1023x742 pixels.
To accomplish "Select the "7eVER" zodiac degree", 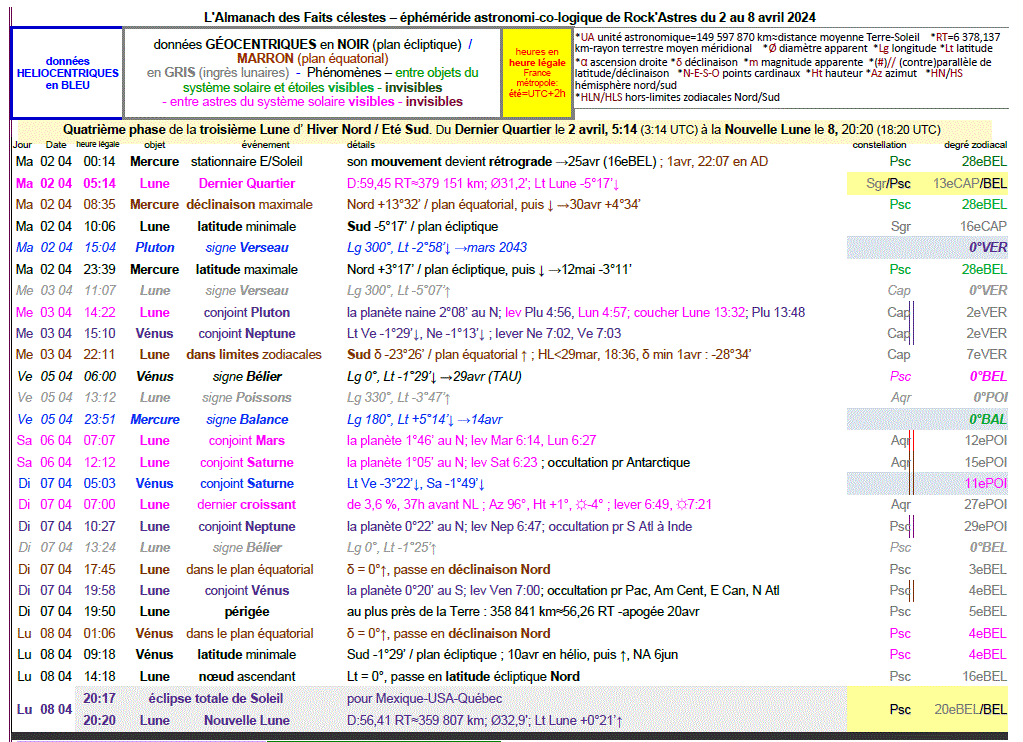I will (986, 354).
